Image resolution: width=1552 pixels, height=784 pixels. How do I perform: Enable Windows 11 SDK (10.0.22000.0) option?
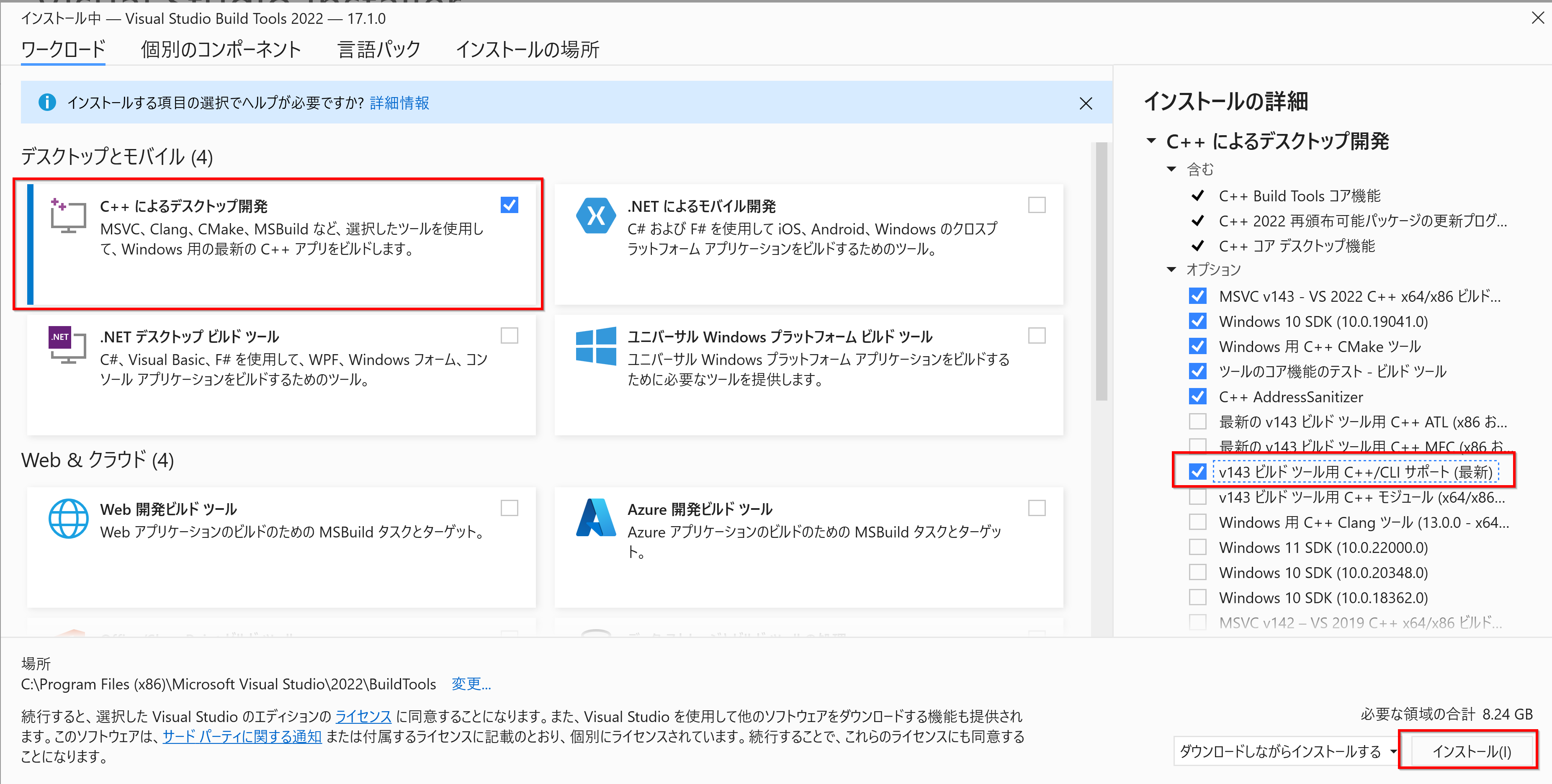[x=1198, y=548]
